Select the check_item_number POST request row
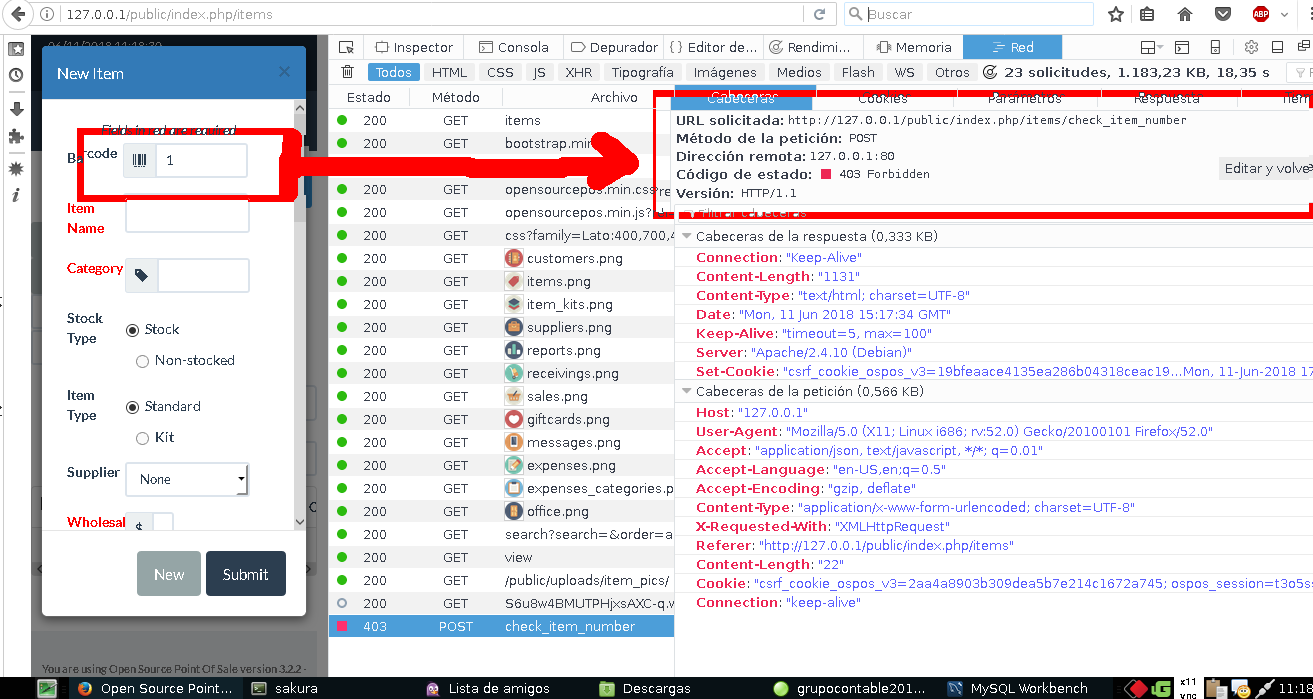The width and height of the screenshot is (1313, 699). pyautogui.click(x=502, y=626)
